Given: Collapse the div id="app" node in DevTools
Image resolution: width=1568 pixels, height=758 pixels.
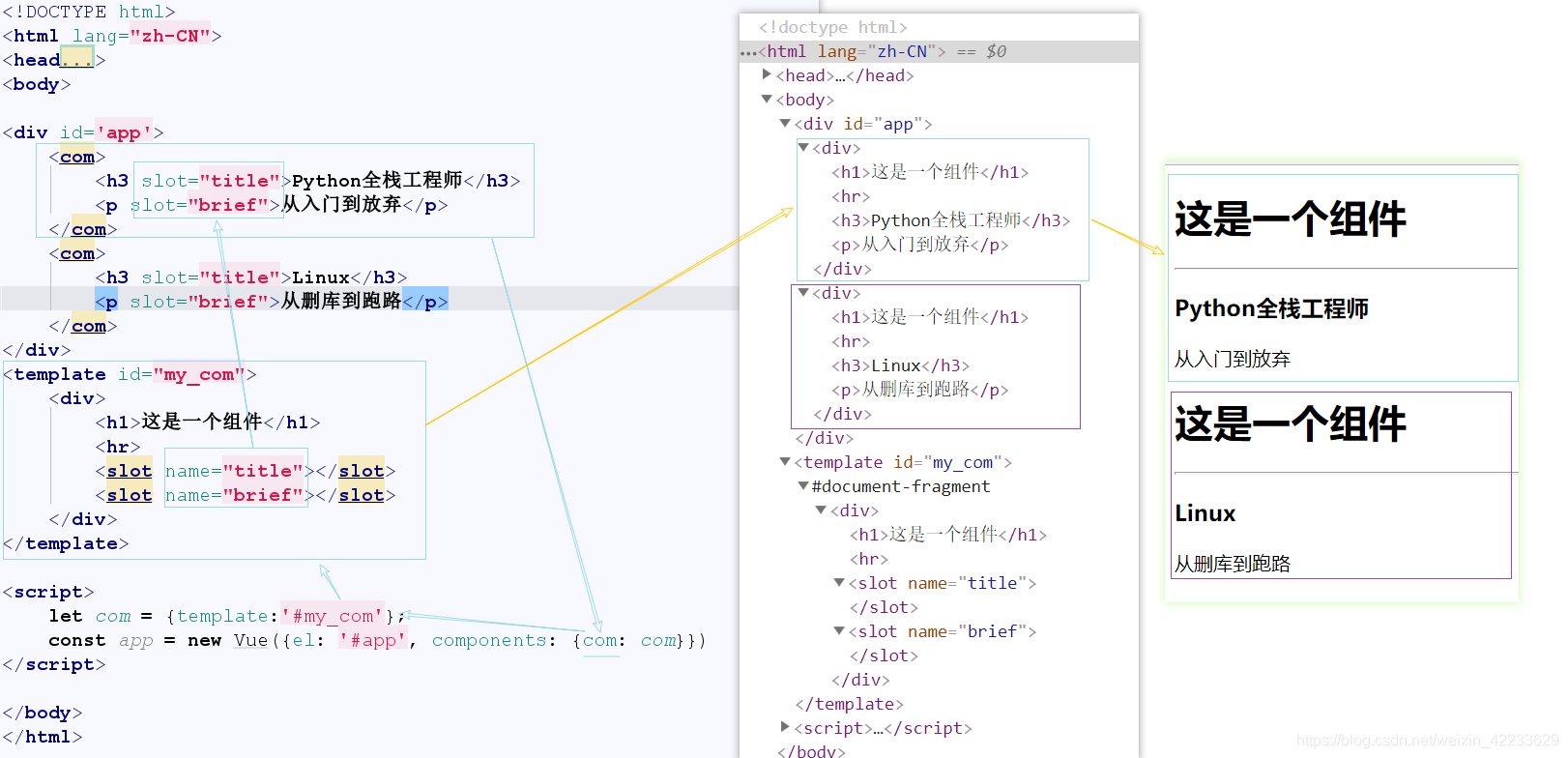Looking at the screenshot, I should pyautogui.click(x=785, y=123).
